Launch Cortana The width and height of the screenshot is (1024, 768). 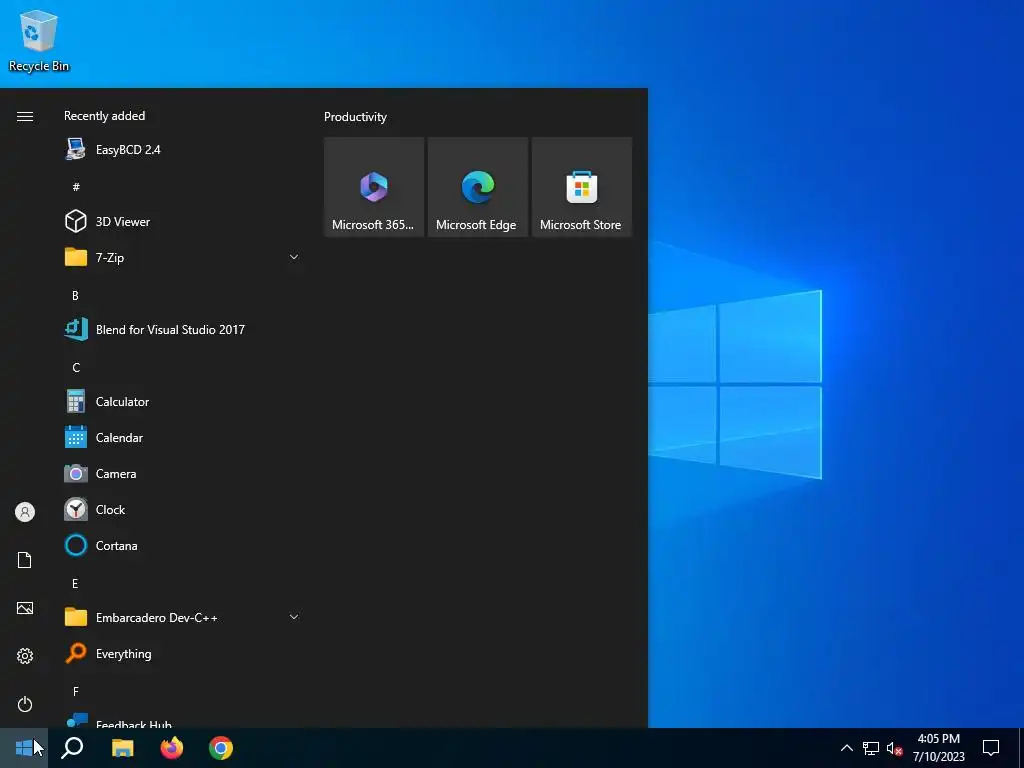coord(183,545)
